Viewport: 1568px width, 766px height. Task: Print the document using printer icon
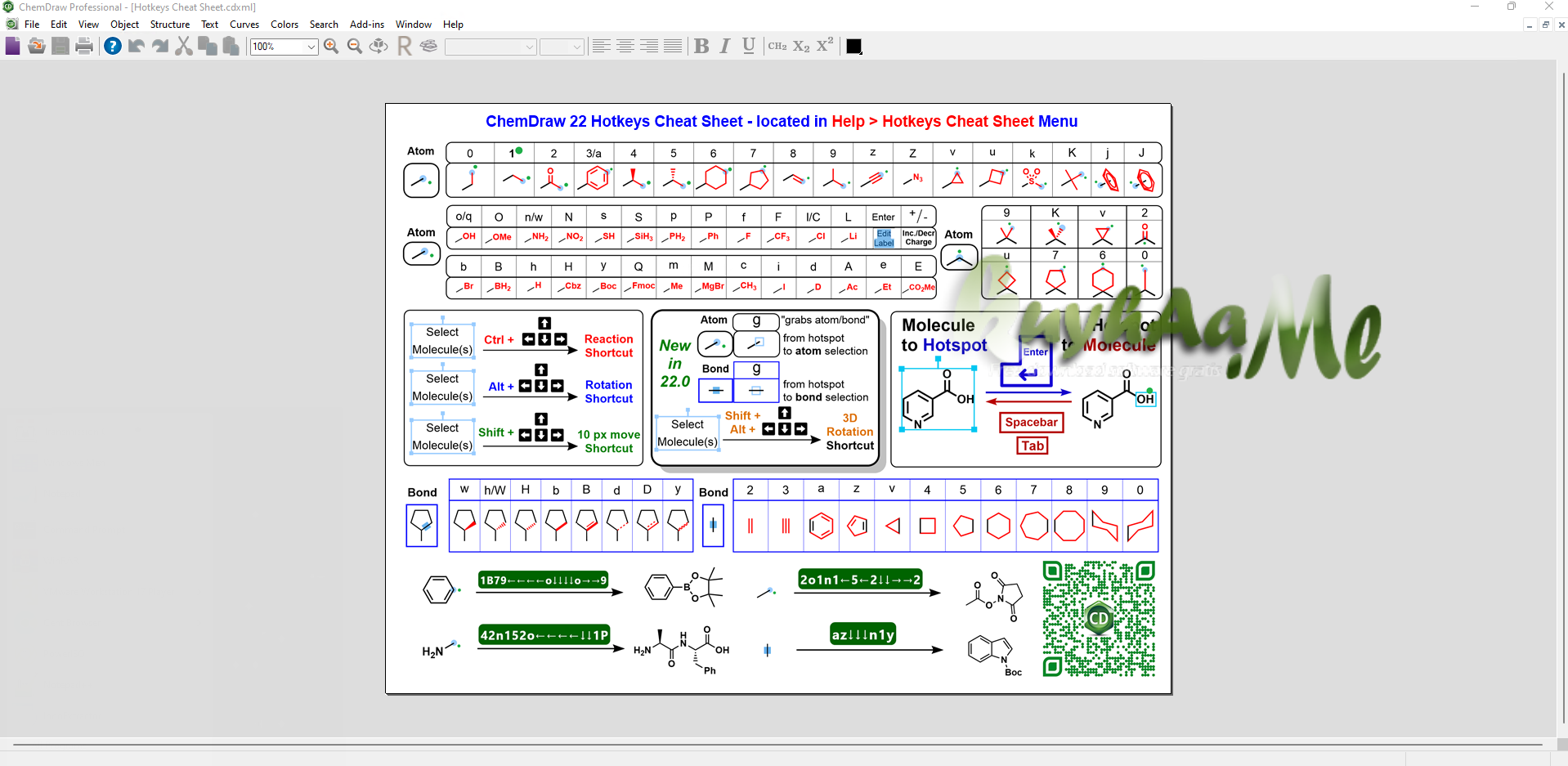[83, 46]
